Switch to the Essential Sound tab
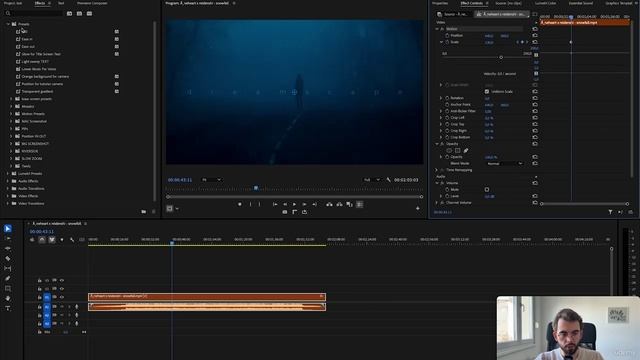Viewport: 640px width, 360px height. 581,3
